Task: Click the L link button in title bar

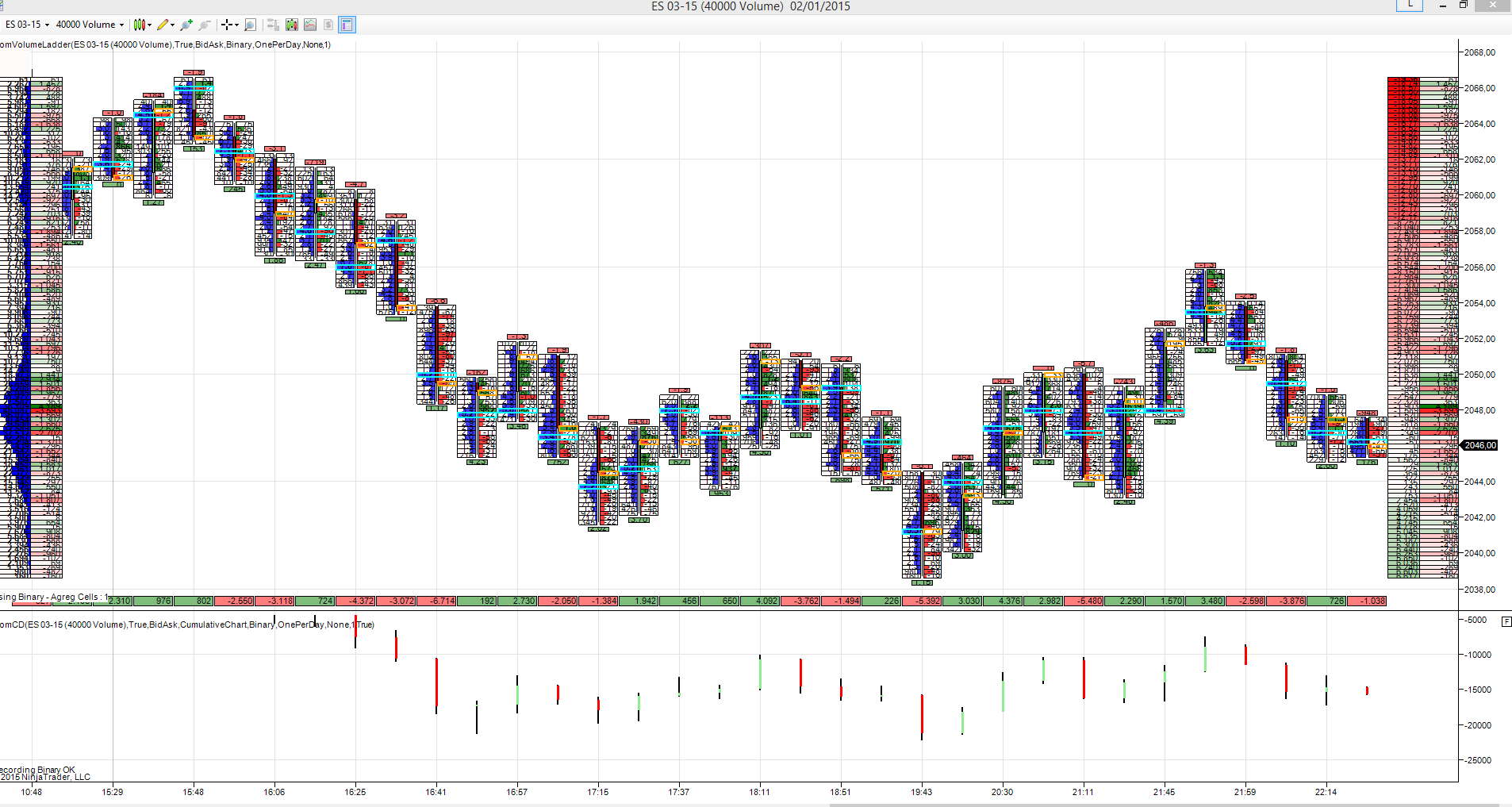Action: coord(1410,5)
